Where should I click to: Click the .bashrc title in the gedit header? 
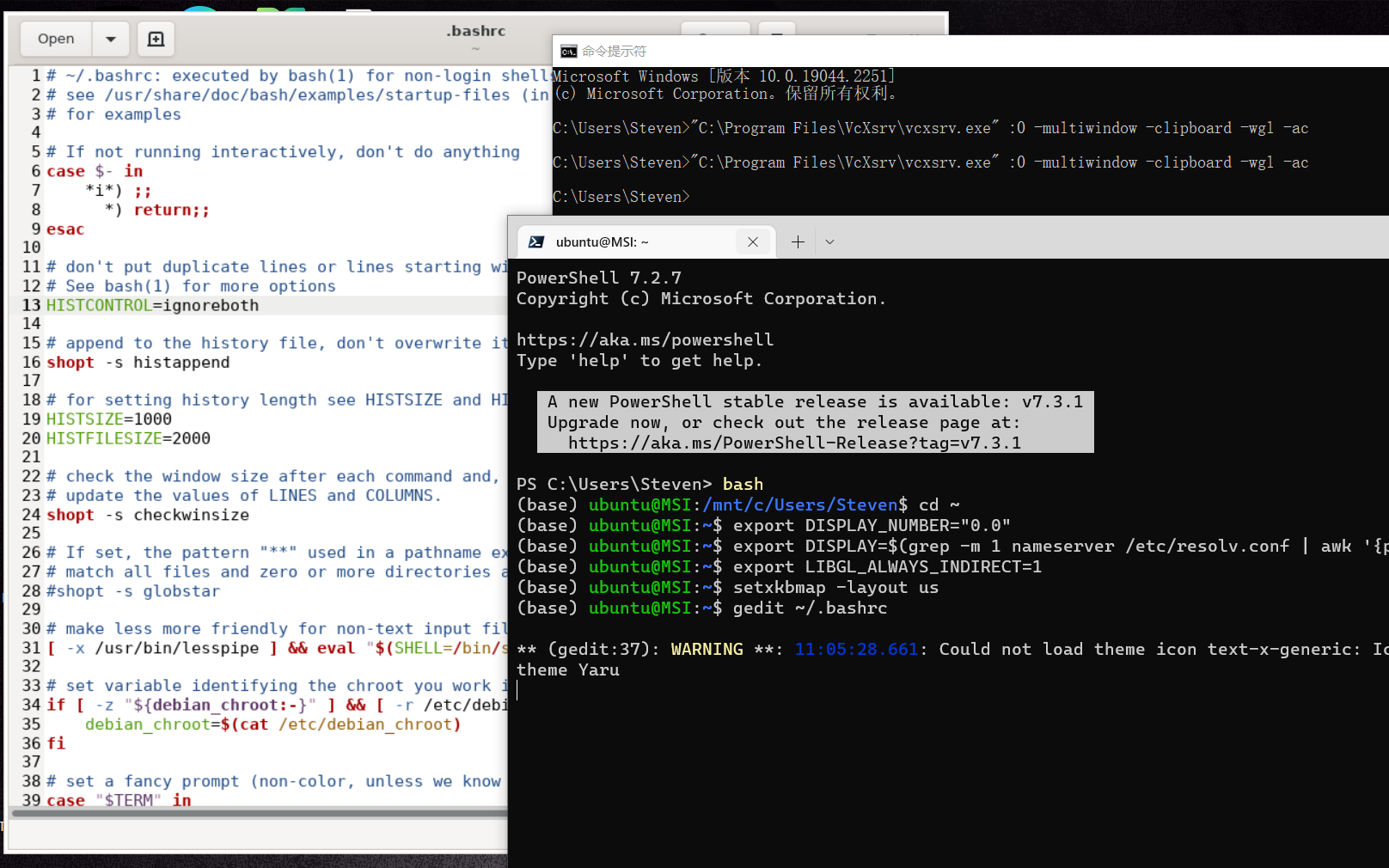[x=475, y=31]
